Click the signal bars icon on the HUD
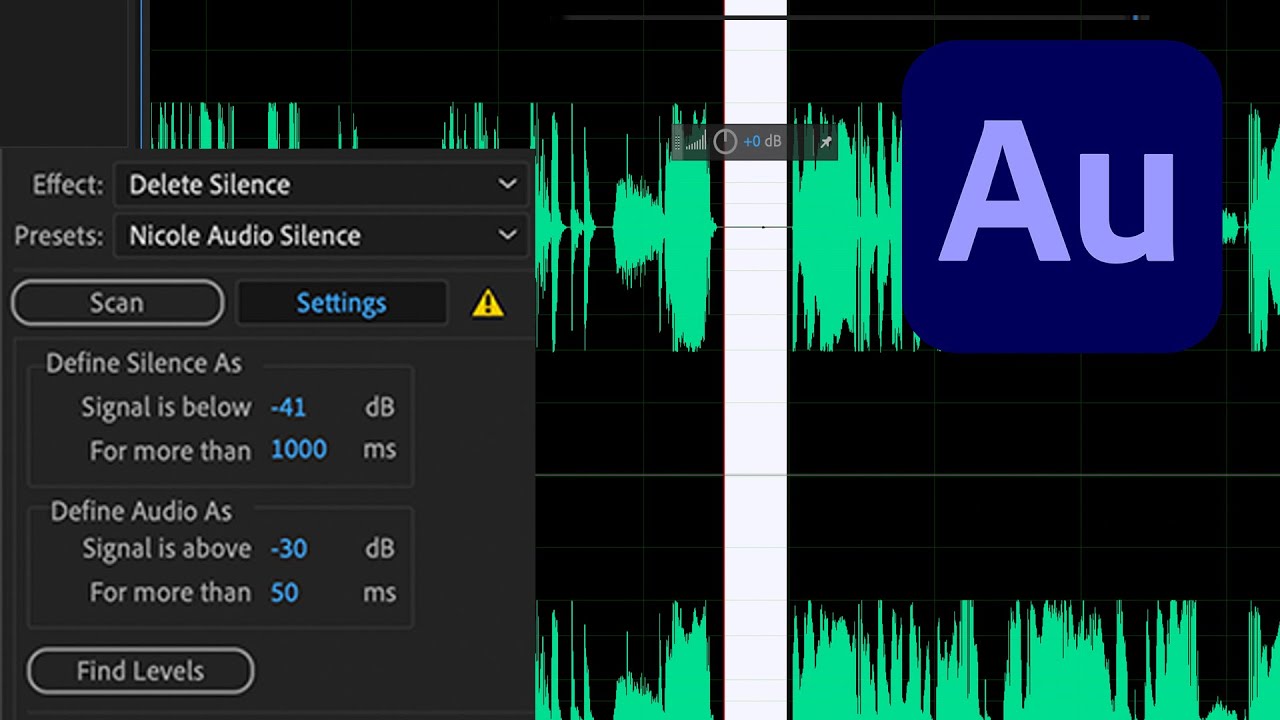Screen dimensions: 1280x720 pyautogui.click(x=695, y=142)
